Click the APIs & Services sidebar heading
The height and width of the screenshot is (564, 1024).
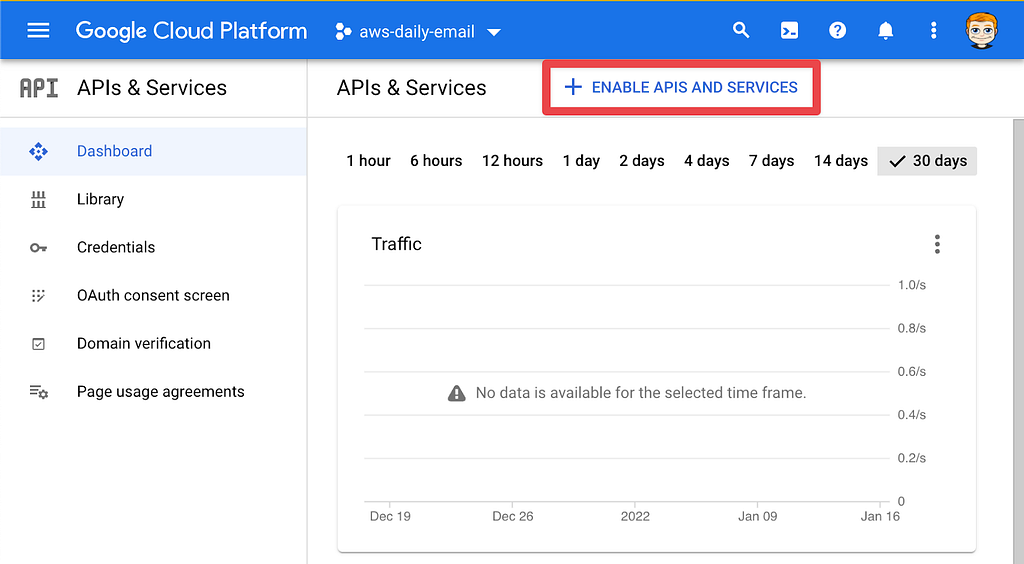pyautogui.click(x=152, y=87)
